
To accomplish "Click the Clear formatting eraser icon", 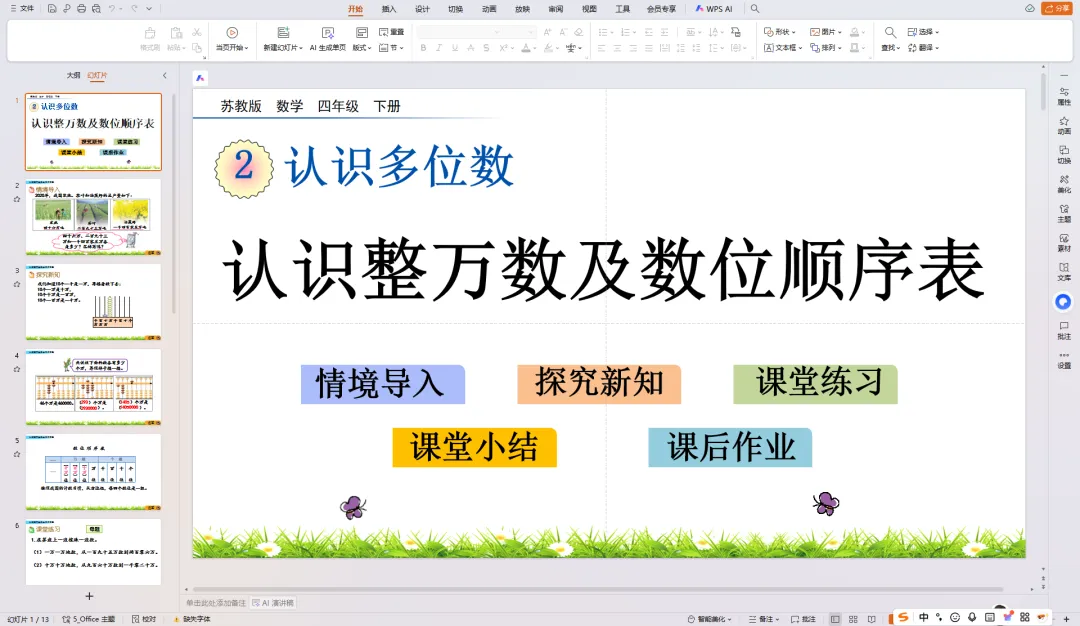I will click(579, 32).
